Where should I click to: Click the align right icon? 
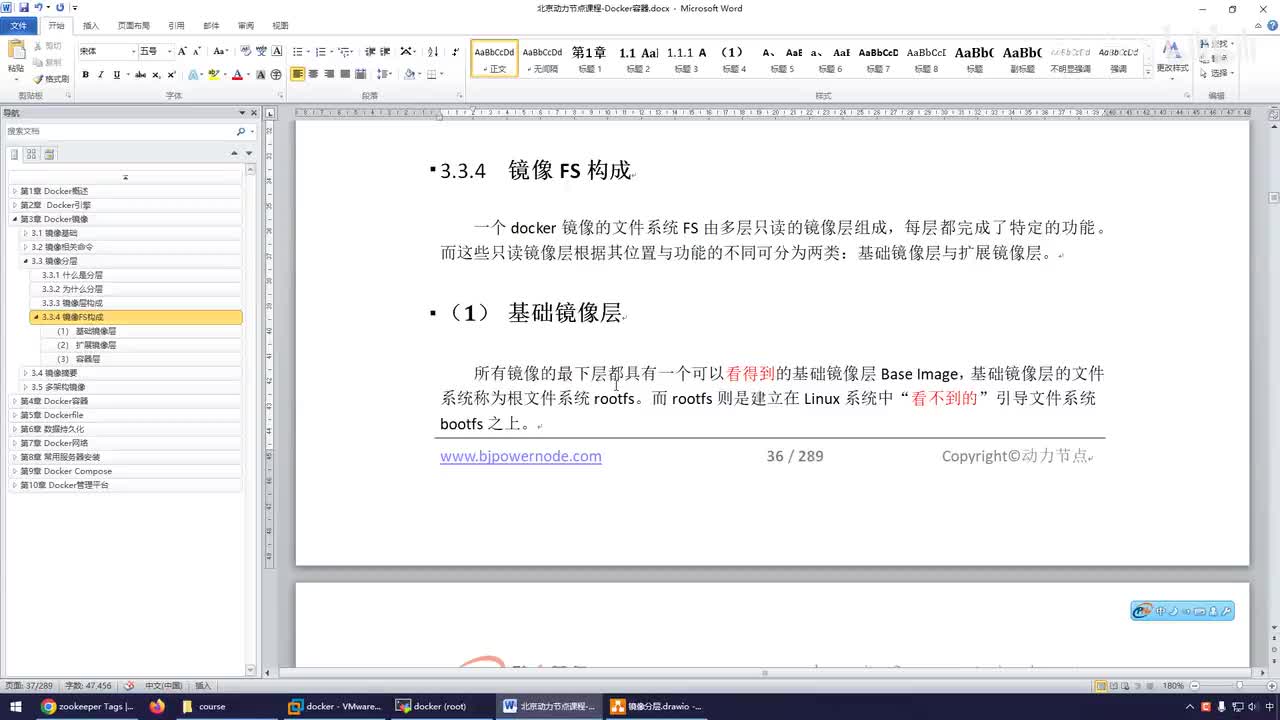pos(329,74)
